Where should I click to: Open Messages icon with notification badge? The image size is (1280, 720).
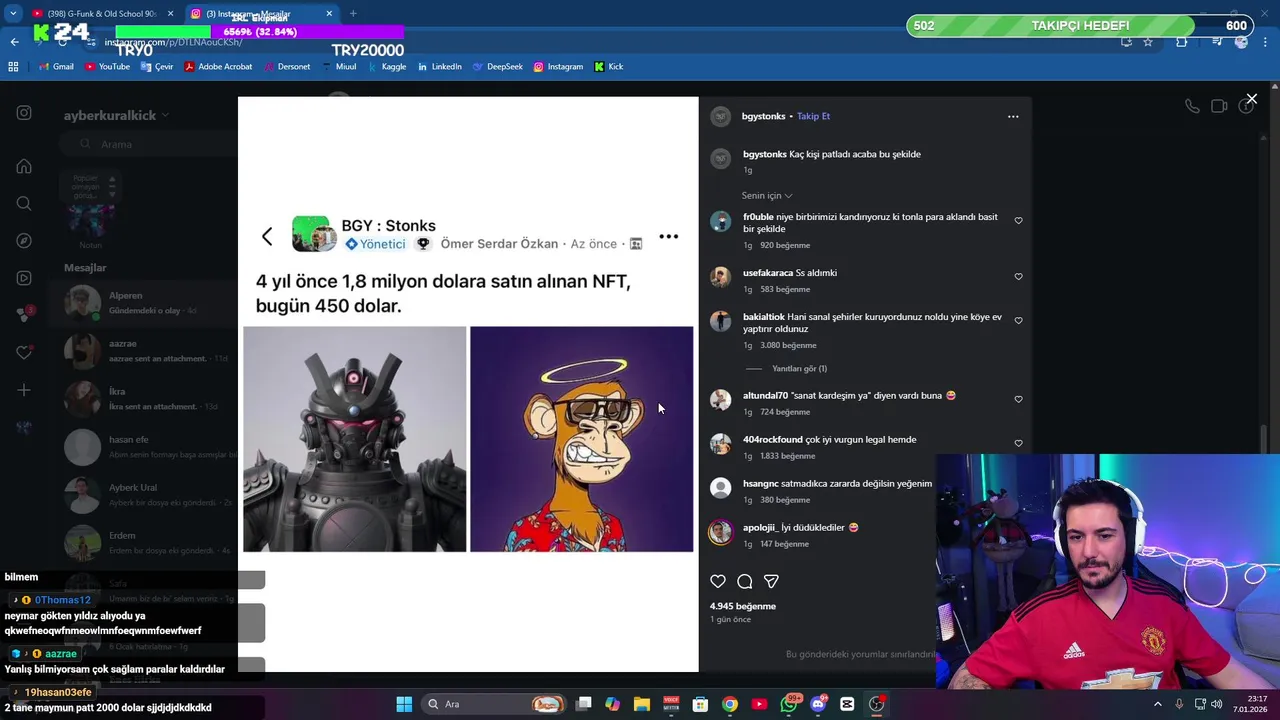(x=24, y=315)
